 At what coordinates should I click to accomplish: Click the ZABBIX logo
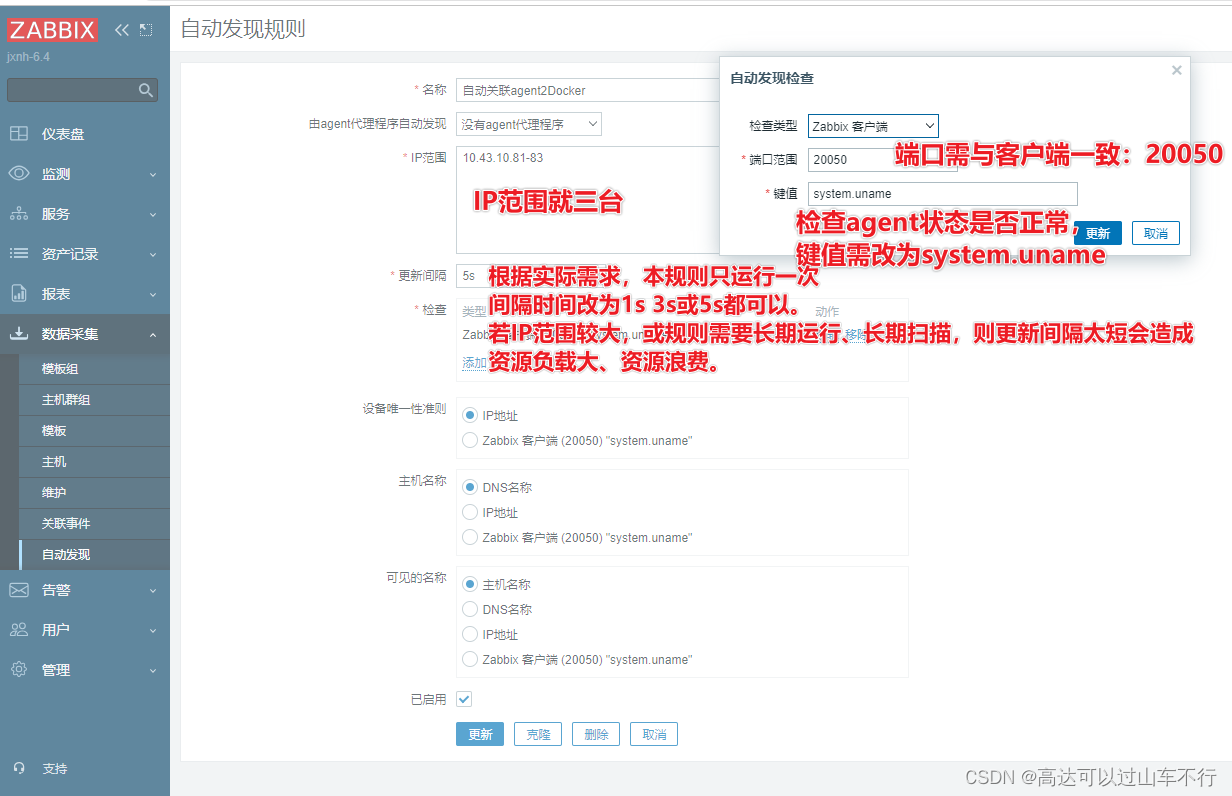click(x=53, y=30)
